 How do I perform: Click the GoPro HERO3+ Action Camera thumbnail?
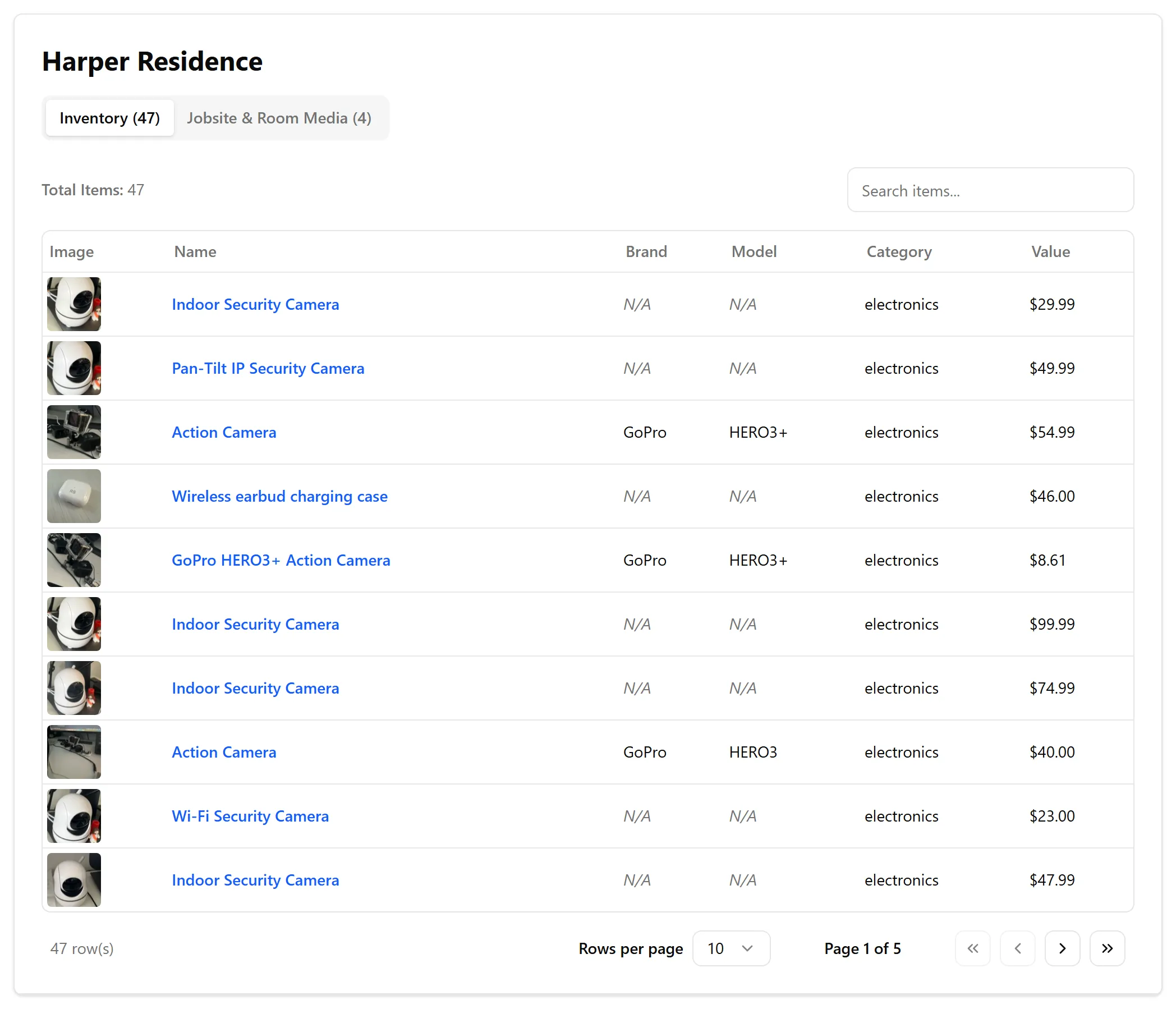coord(74,561)
